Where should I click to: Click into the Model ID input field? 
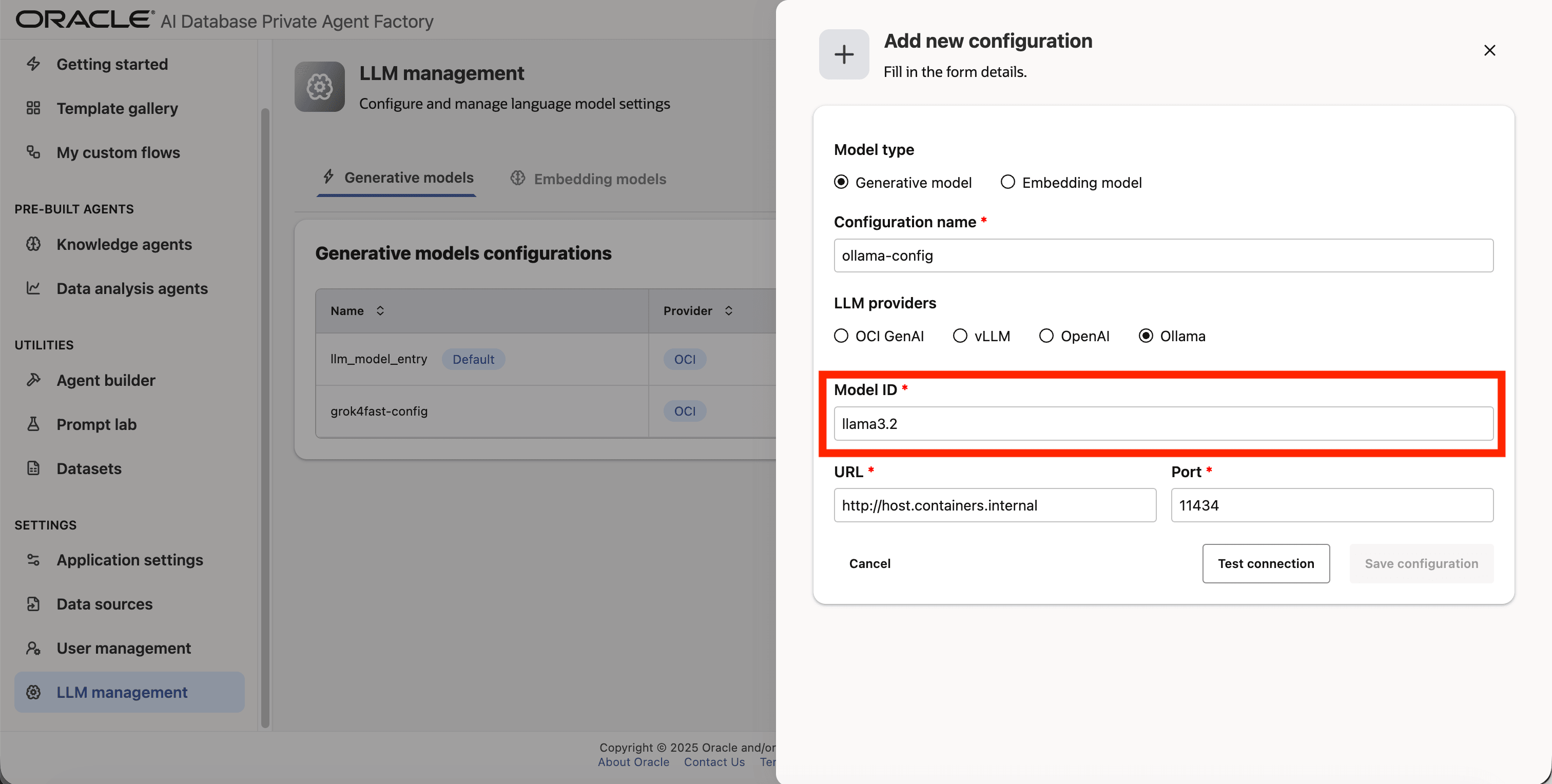(x=1163, y=423)
